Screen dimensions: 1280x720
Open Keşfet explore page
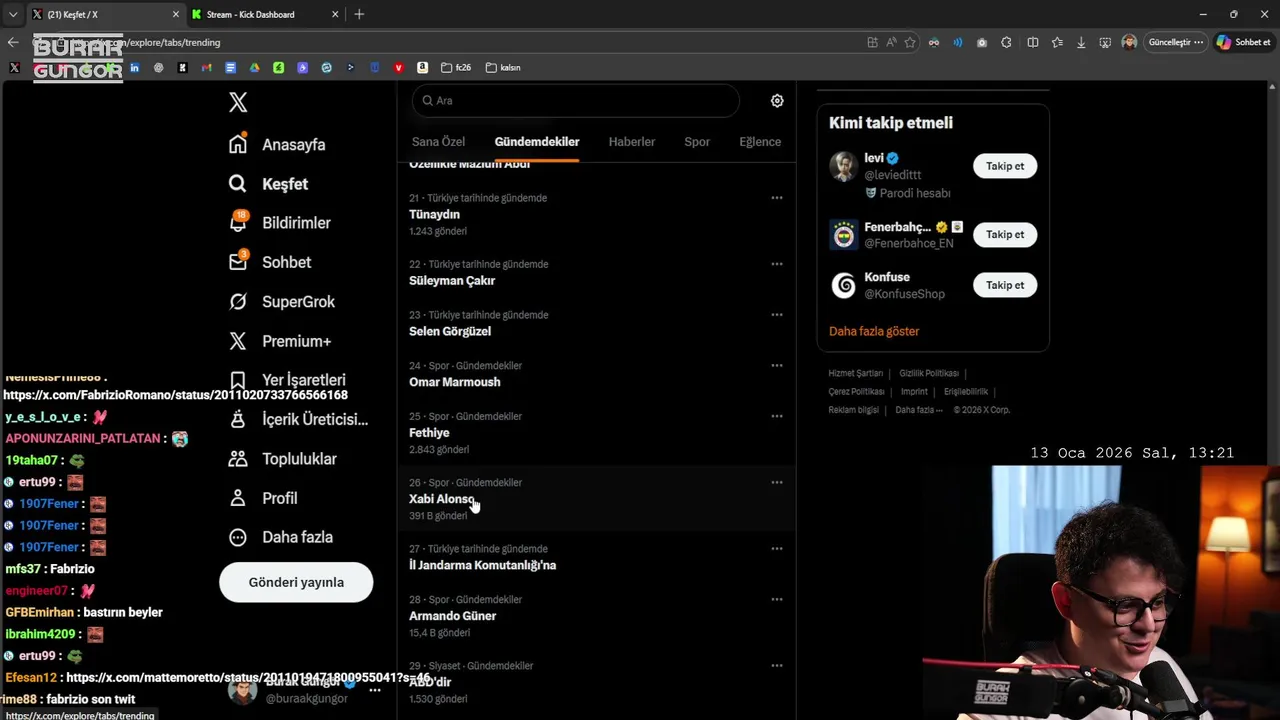268,184
